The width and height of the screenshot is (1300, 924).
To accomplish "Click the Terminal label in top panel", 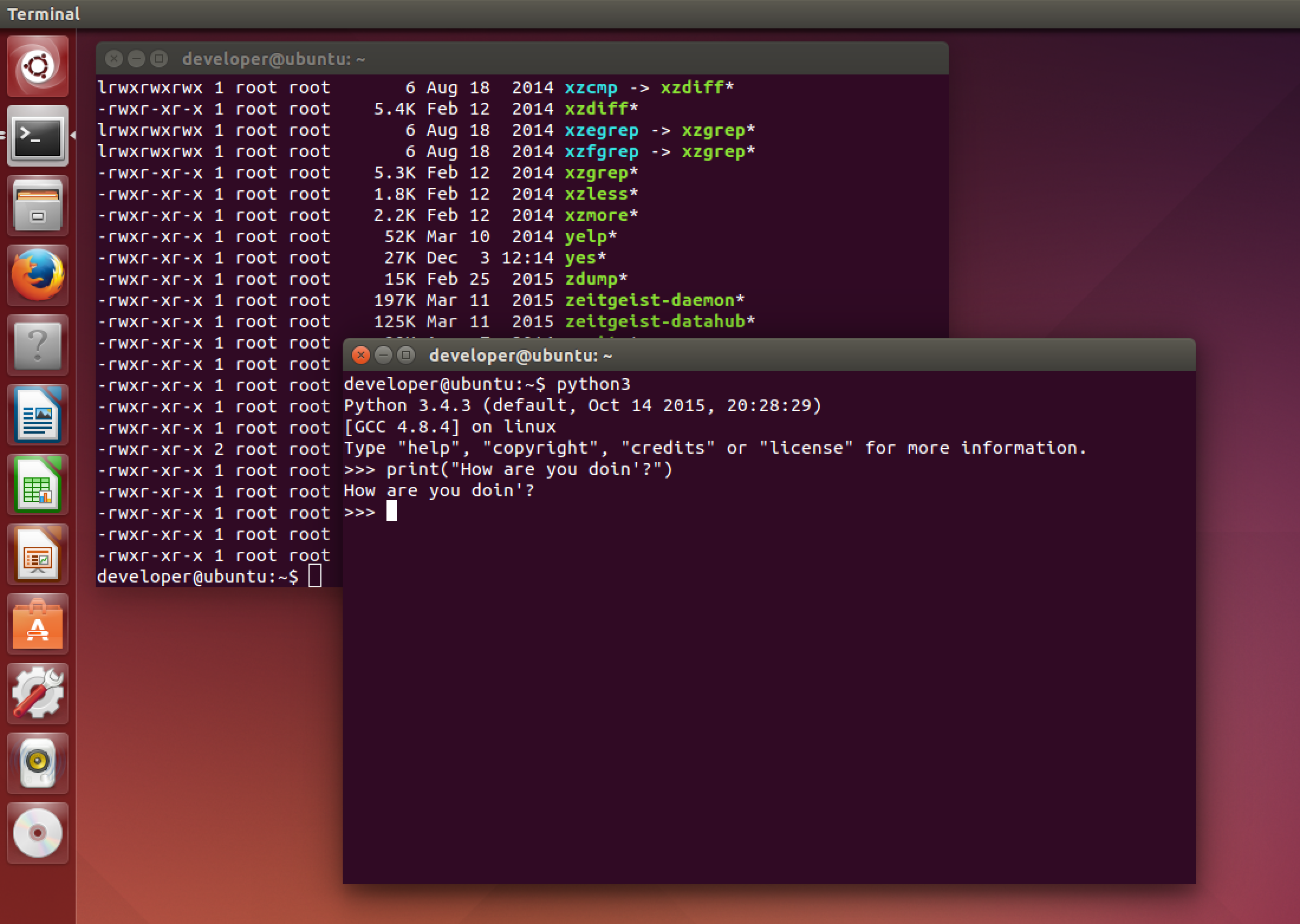I will click(43, 14).
